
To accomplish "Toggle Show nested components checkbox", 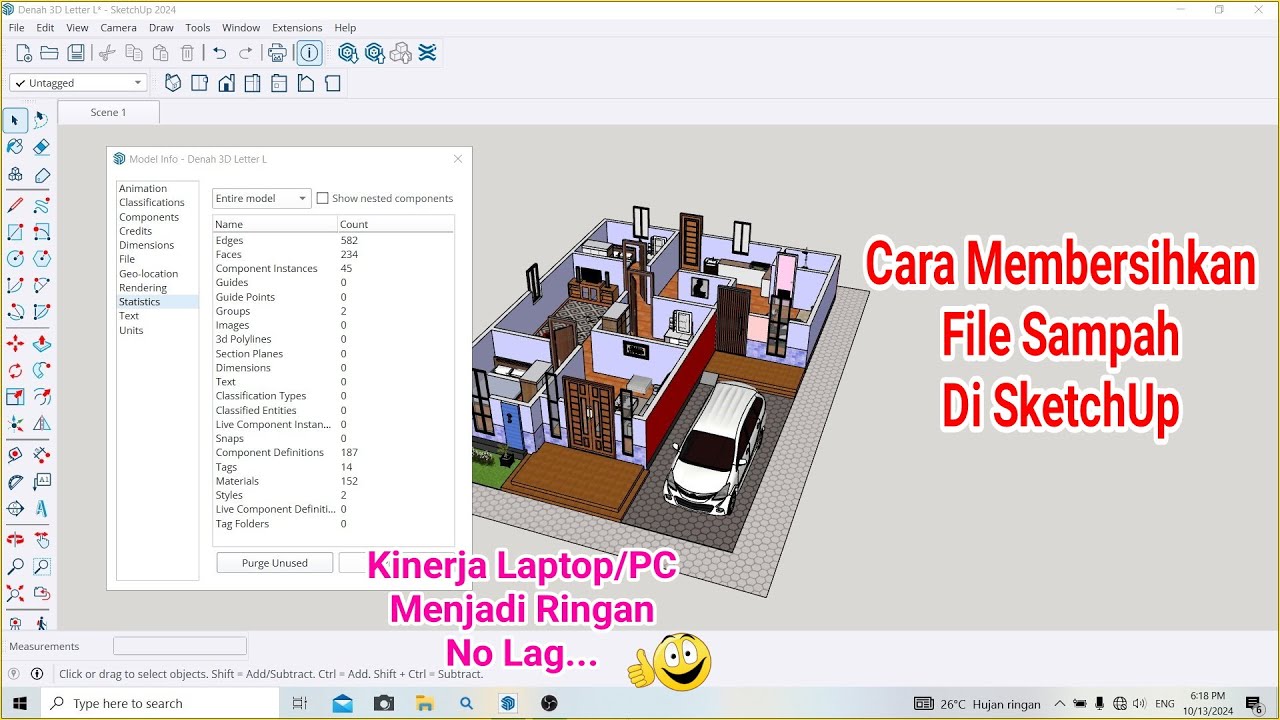I will (322, 198).
